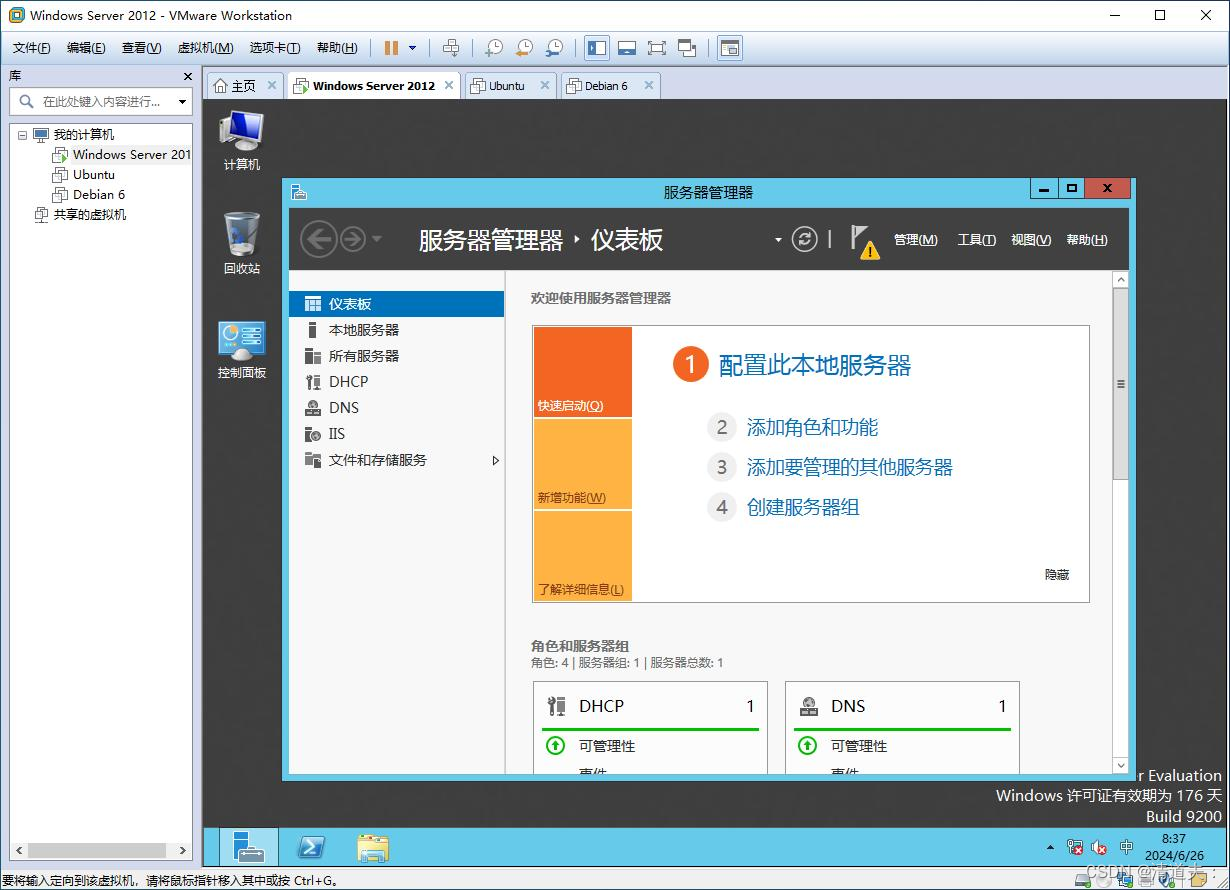Toggle the thumbnail bar view button
1230x890 pixels.
click(627, 48)
